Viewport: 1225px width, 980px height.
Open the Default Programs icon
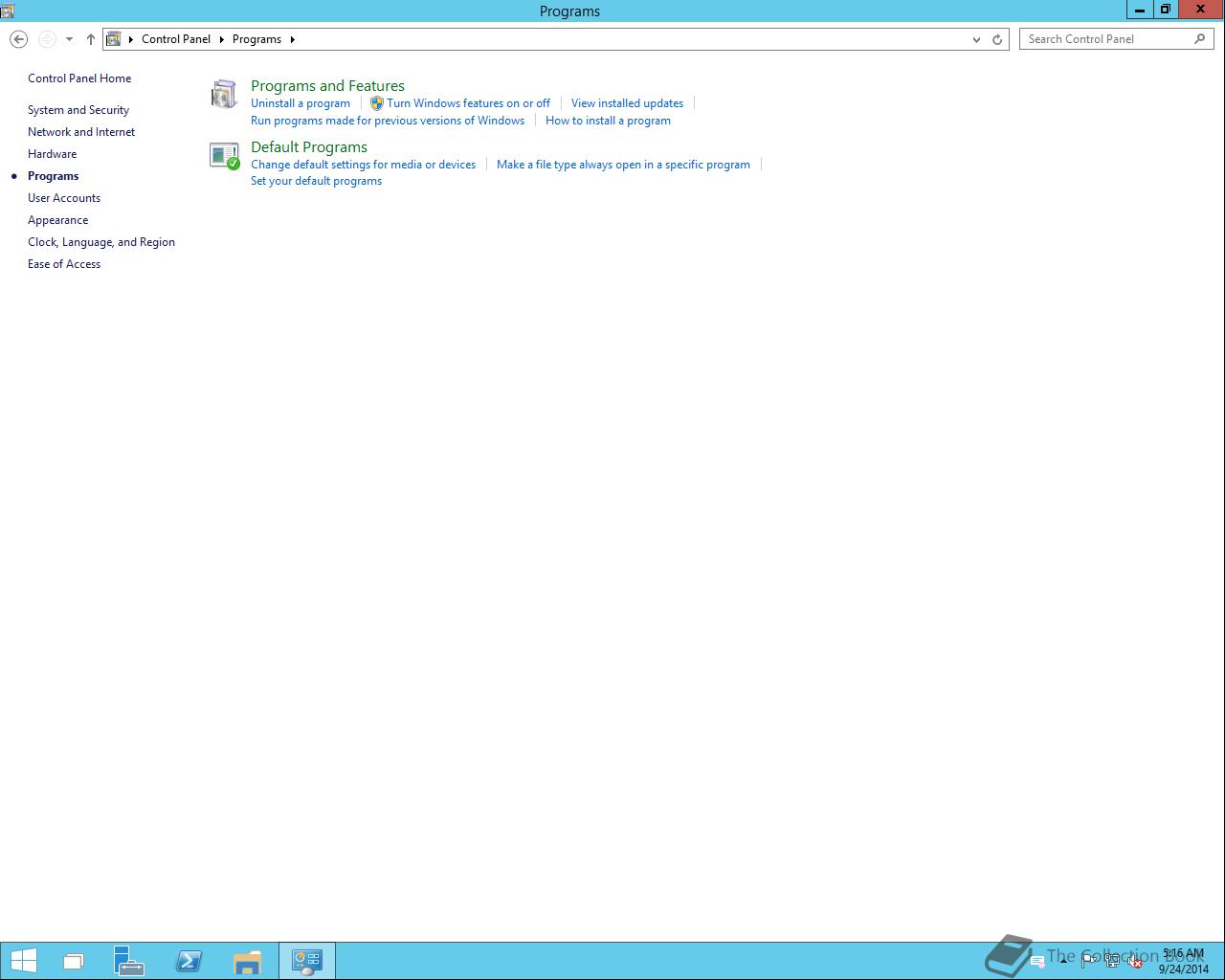224,156
